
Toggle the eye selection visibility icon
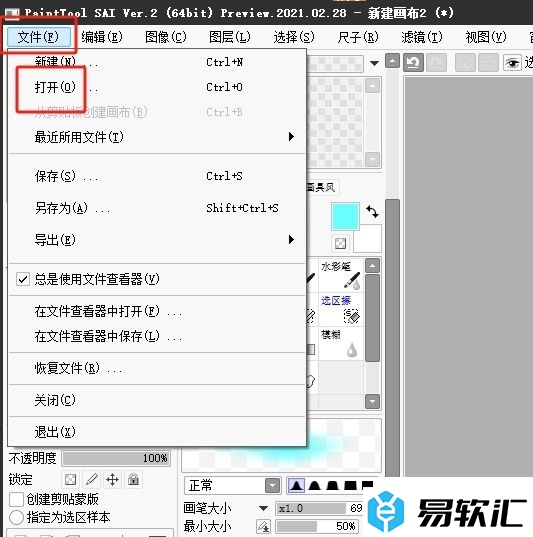(512, 63)
